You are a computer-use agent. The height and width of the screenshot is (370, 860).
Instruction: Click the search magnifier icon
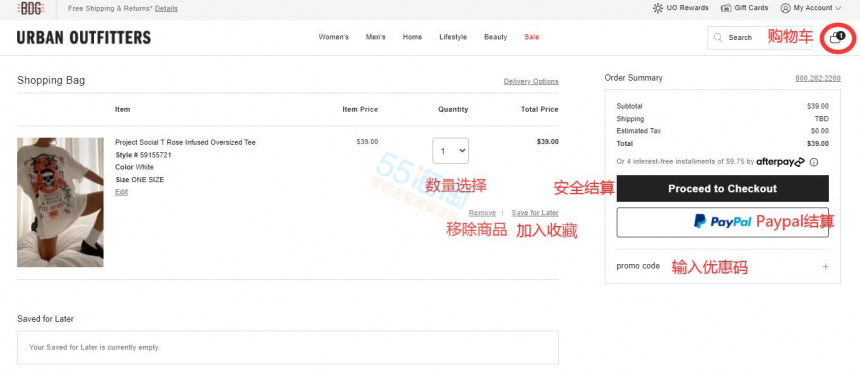coord(718,38)
